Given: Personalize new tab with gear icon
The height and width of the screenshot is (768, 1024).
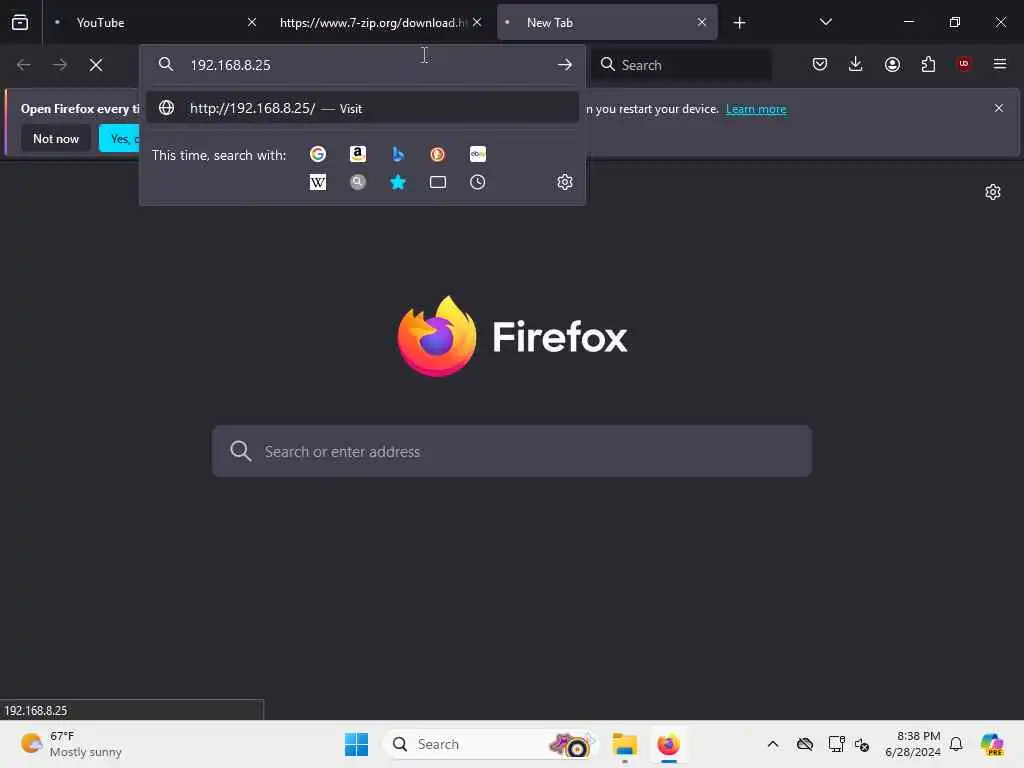Looking at the screenshot, I should [x=993, y=192].
